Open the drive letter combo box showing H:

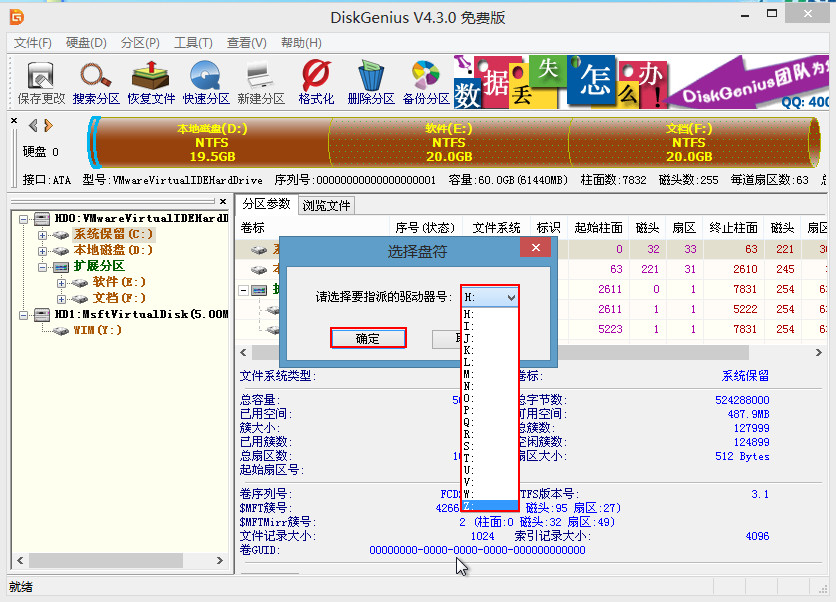(489, 297)
